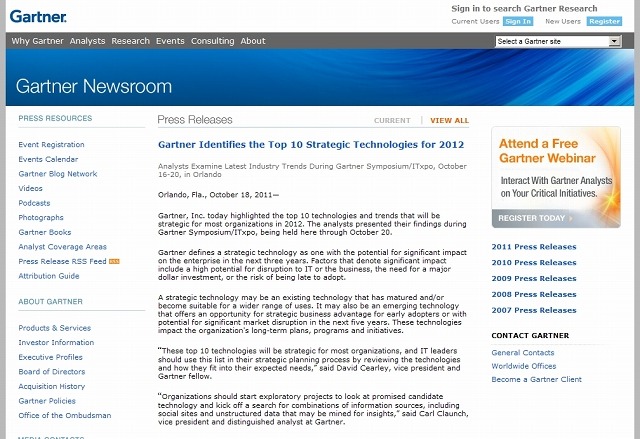Open the General Contacts link
640x439 pixels.
tap(523, 353)
